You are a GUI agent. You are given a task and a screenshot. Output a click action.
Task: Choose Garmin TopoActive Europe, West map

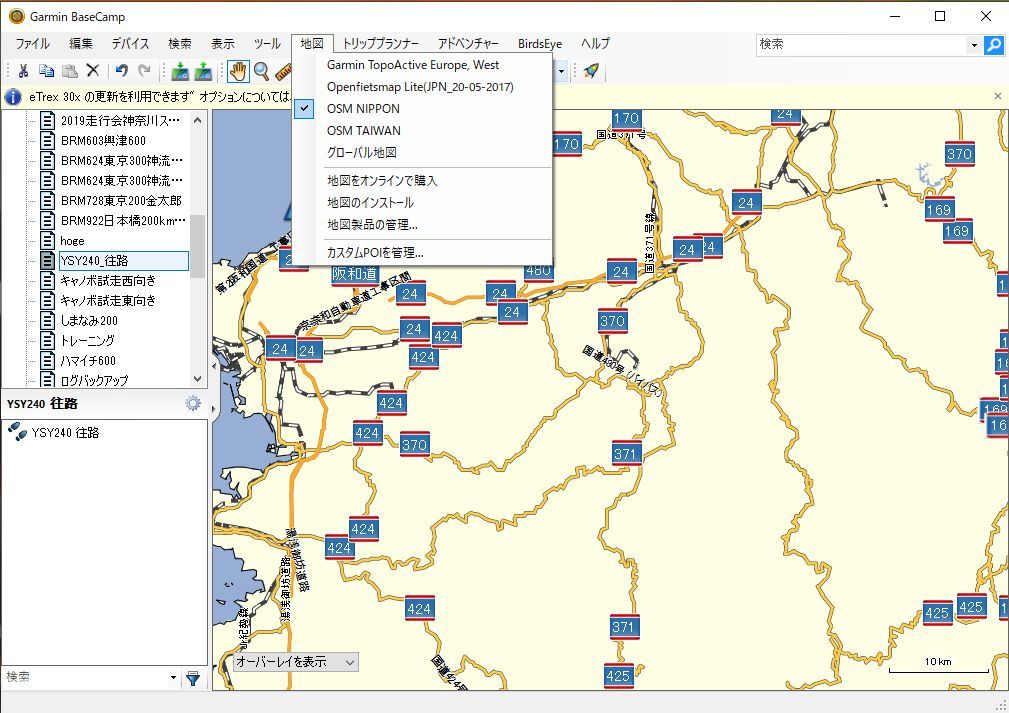click(x=413, y=65)
